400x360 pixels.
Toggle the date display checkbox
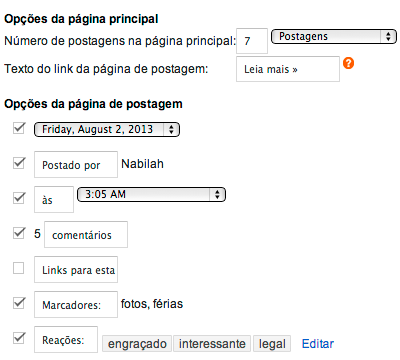pyautogui.click(x=19, y=128)
